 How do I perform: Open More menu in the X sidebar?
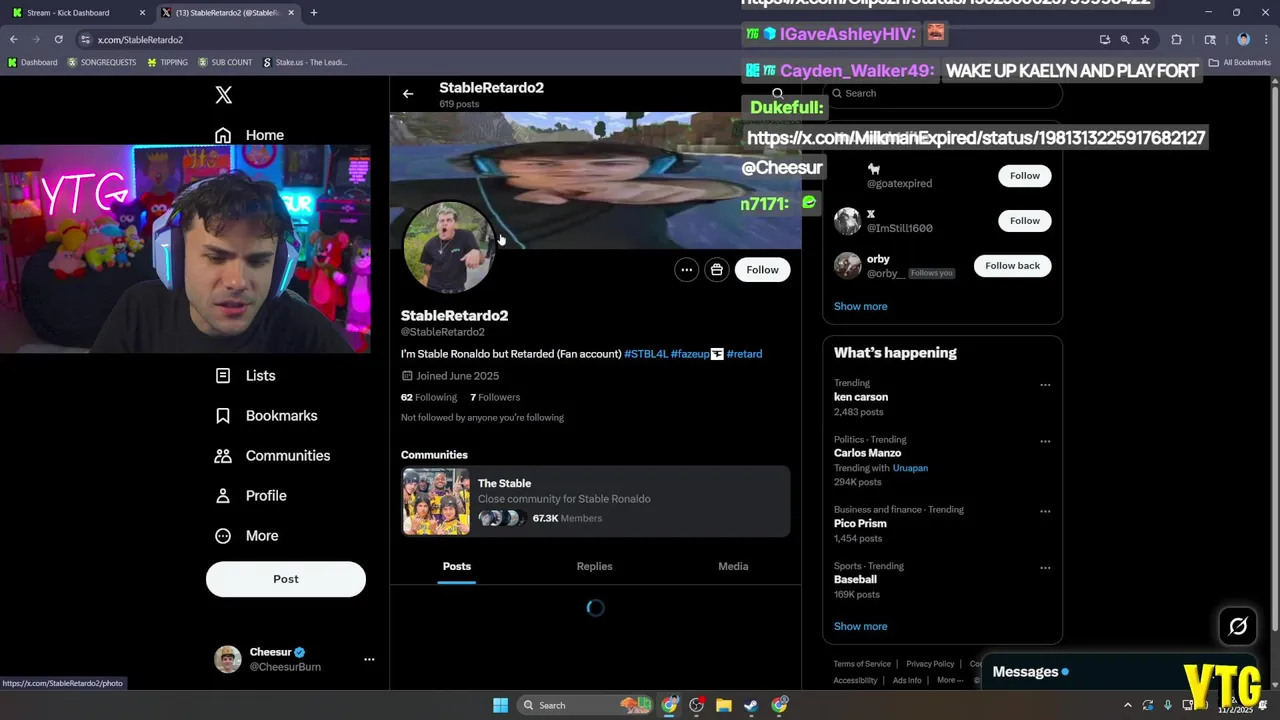click(x=247, y=536)
